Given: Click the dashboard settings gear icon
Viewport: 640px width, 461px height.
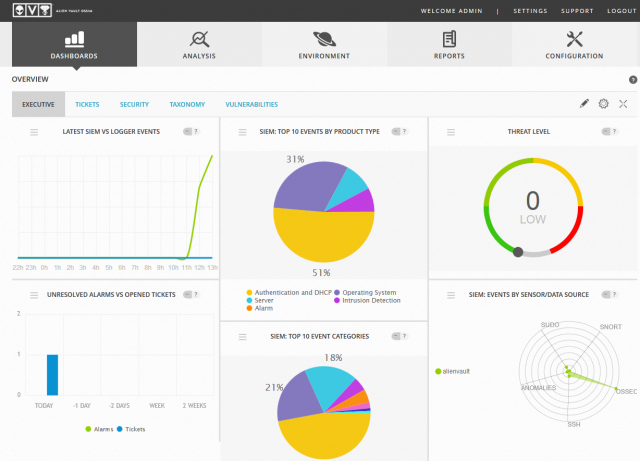Looking at the screenshot, I should pos(604,104).
